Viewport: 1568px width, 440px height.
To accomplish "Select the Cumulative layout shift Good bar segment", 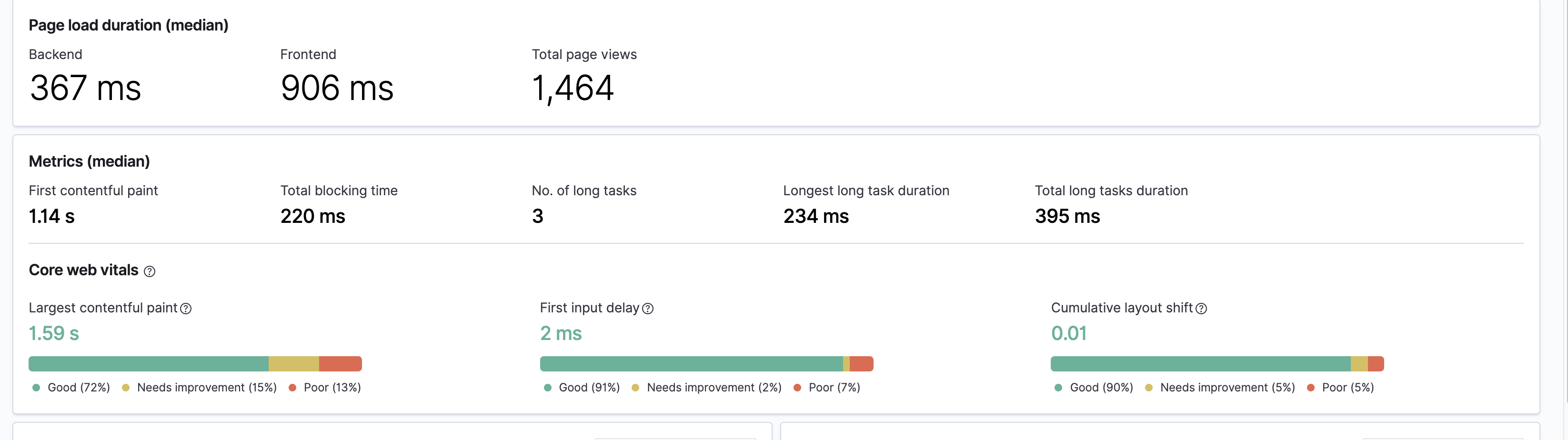I will 1200,364.
